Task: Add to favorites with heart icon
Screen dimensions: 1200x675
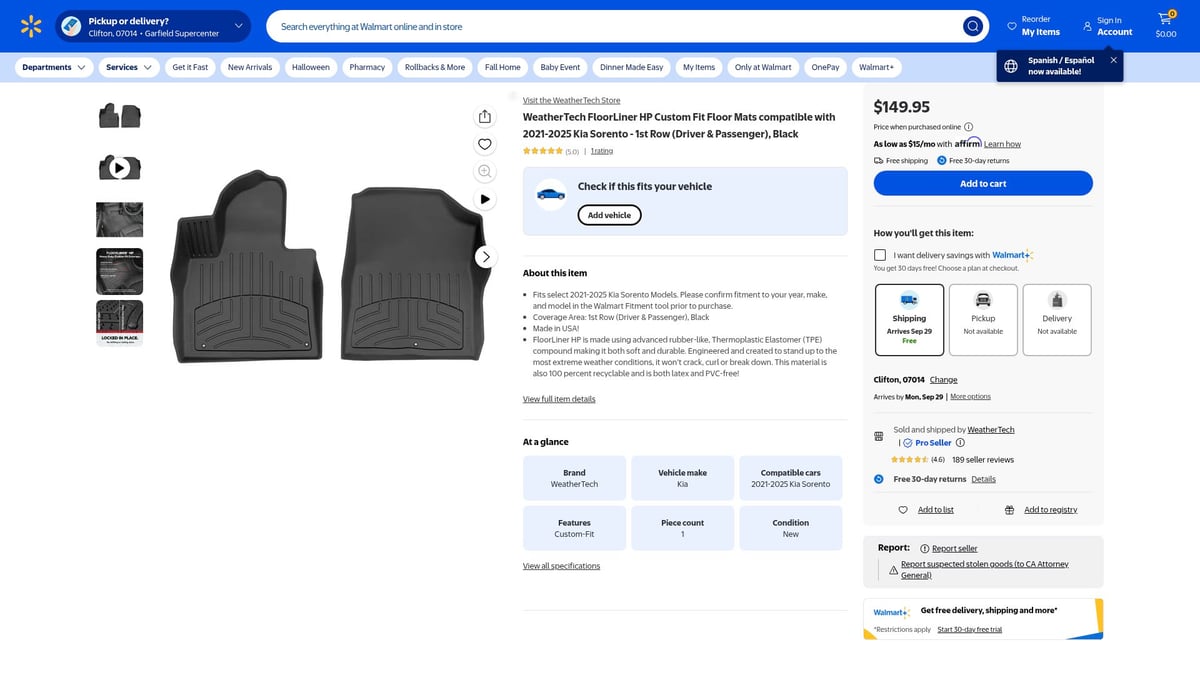Action: [485, 144]
